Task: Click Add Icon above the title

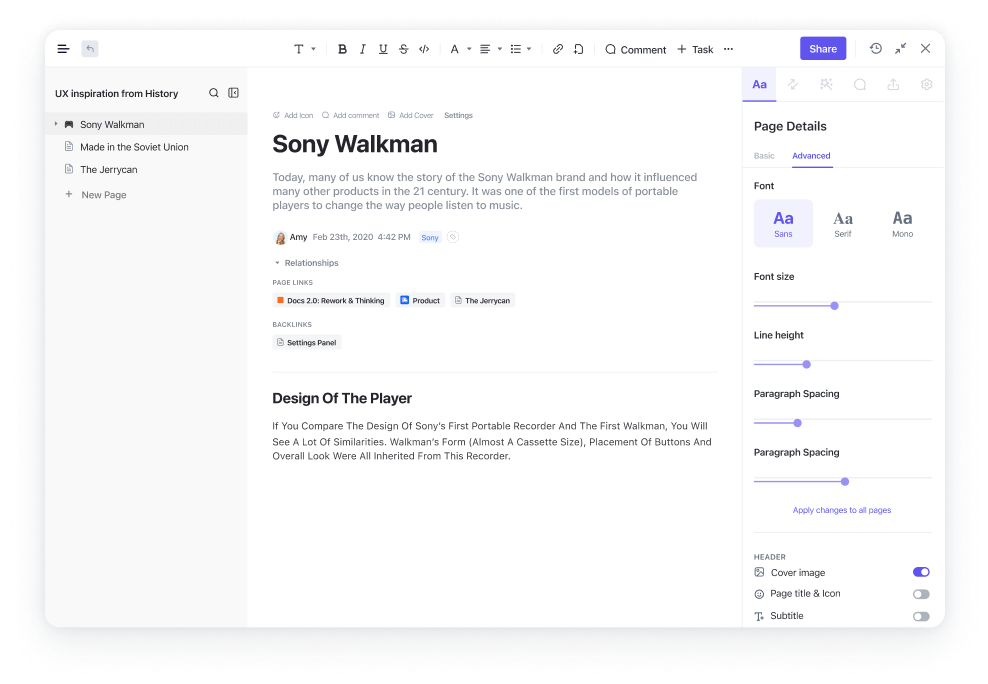Action: [293, 115]
